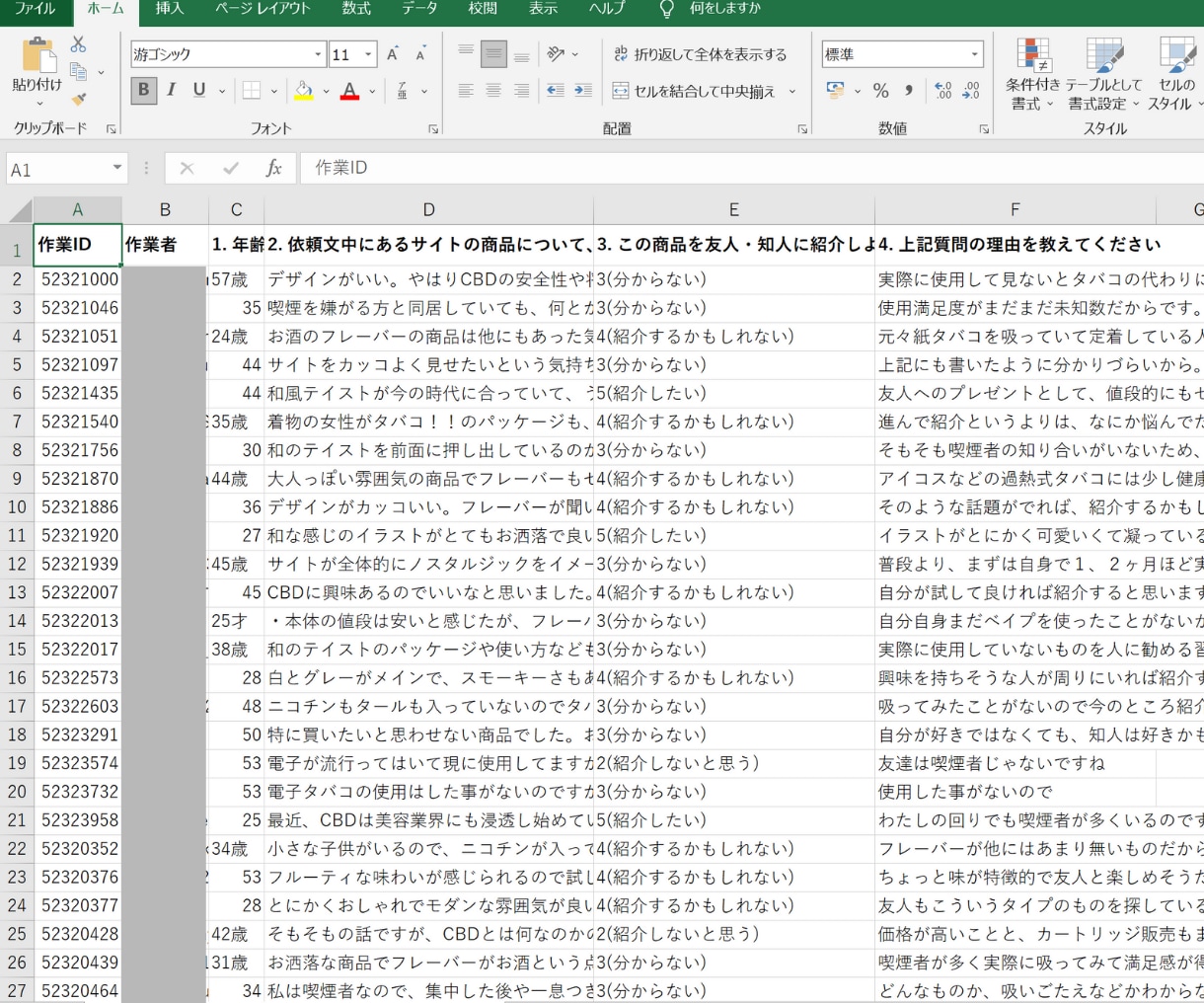Switch to the 挿入 tab
This screenshot has height=1003, width=1204.
tap(170, 9)
